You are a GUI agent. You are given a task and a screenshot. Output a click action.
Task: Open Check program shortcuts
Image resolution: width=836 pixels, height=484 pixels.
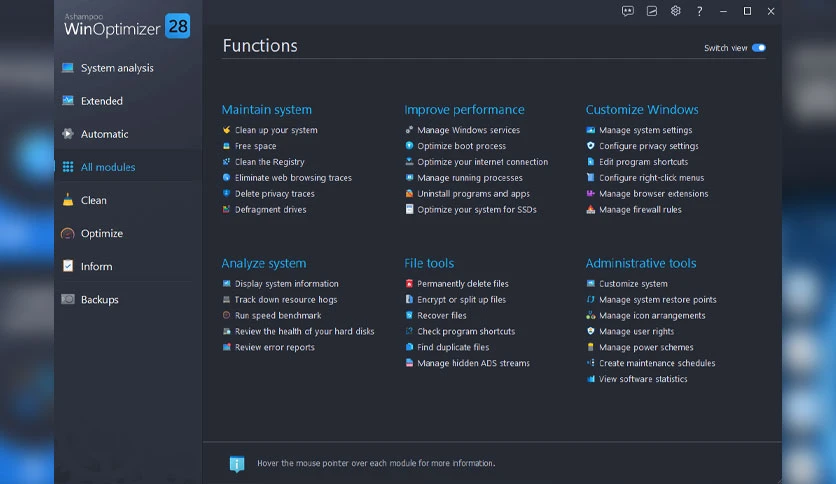pos(466,331)
